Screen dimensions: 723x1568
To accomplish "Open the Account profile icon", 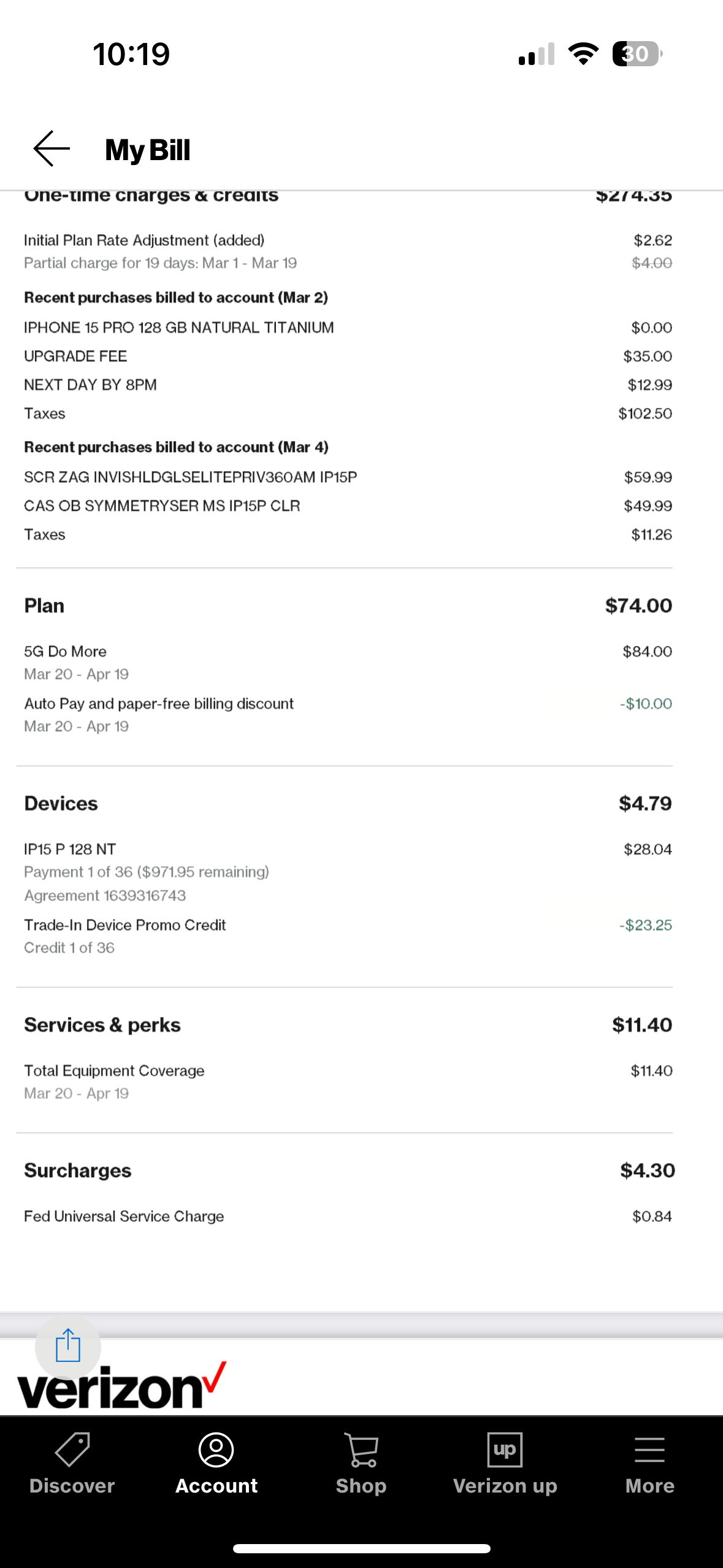I will 216,1450.
